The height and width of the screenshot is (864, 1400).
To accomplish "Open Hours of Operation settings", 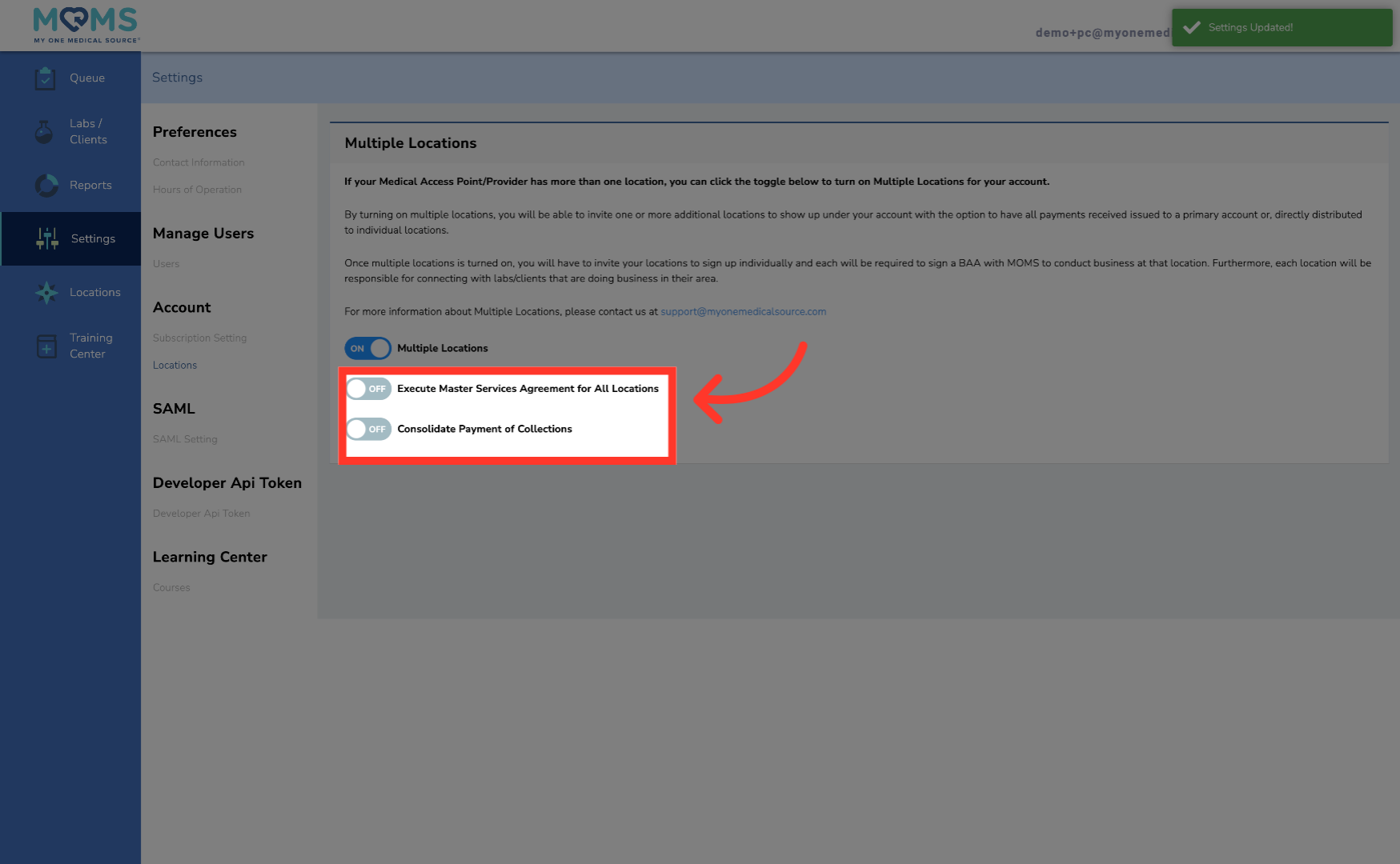I will tap(196, 190).
